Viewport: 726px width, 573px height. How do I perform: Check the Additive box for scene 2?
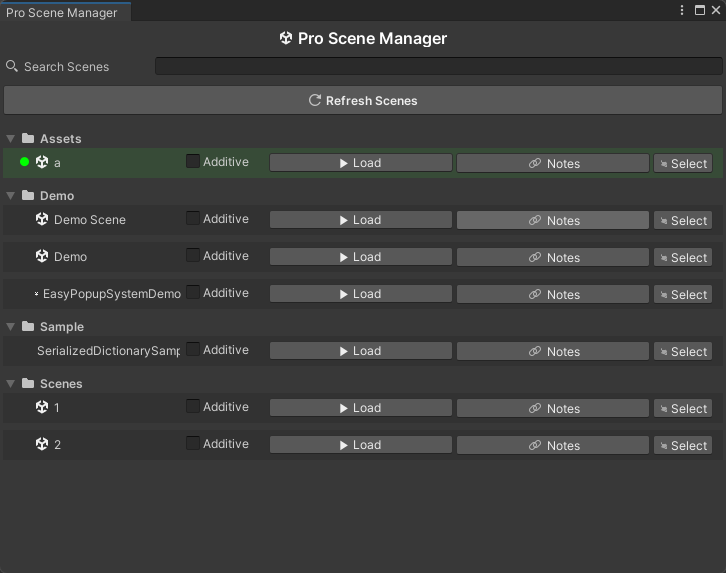pyautogui.click(x=193, y=443)
